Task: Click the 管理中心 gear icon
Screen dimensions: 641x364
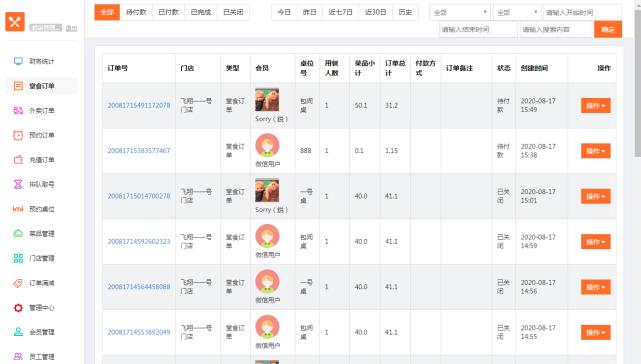Action: coord(18,308)
